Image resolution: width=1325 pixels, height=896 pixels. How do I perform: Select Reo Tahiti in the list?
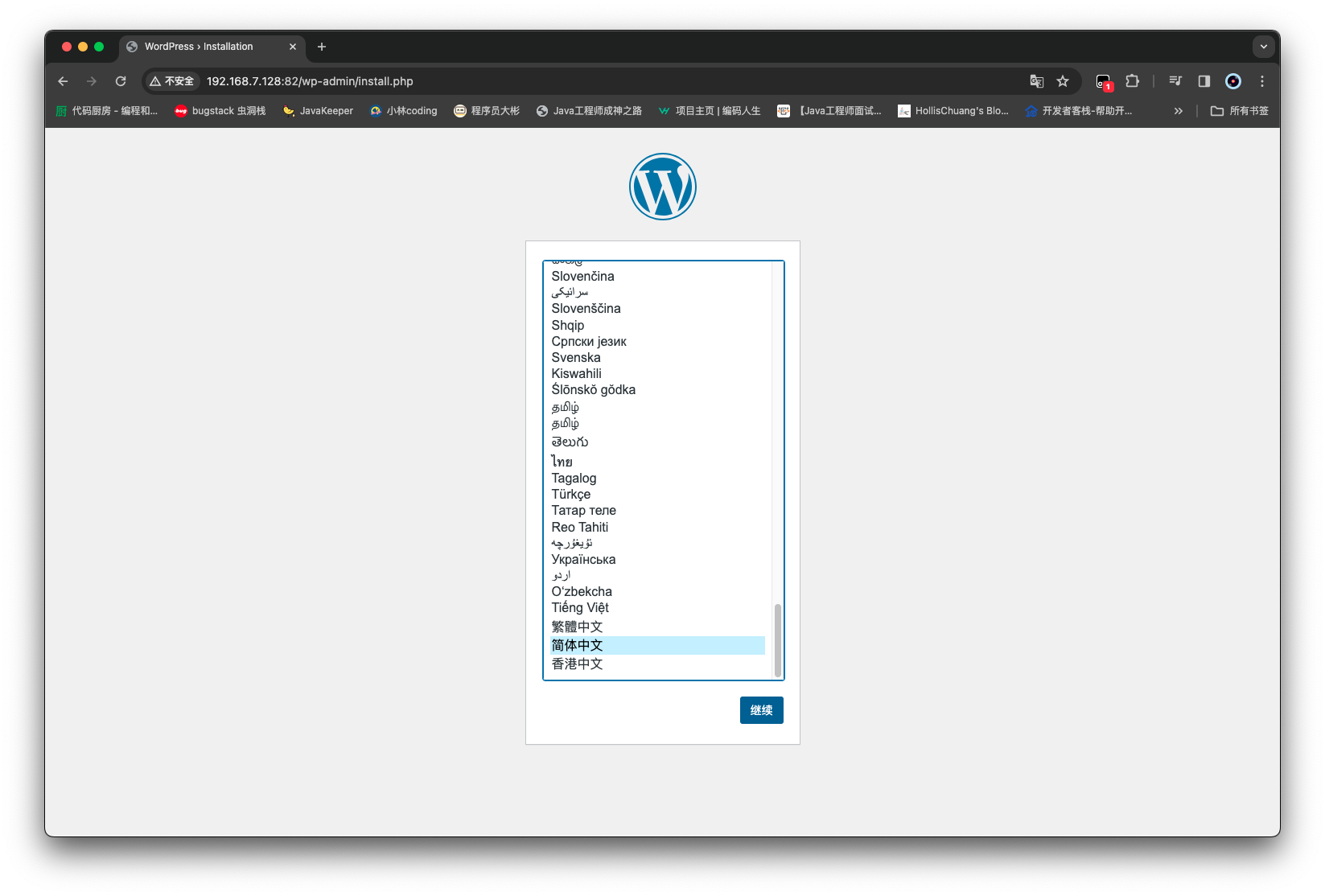tap(657, 527)
